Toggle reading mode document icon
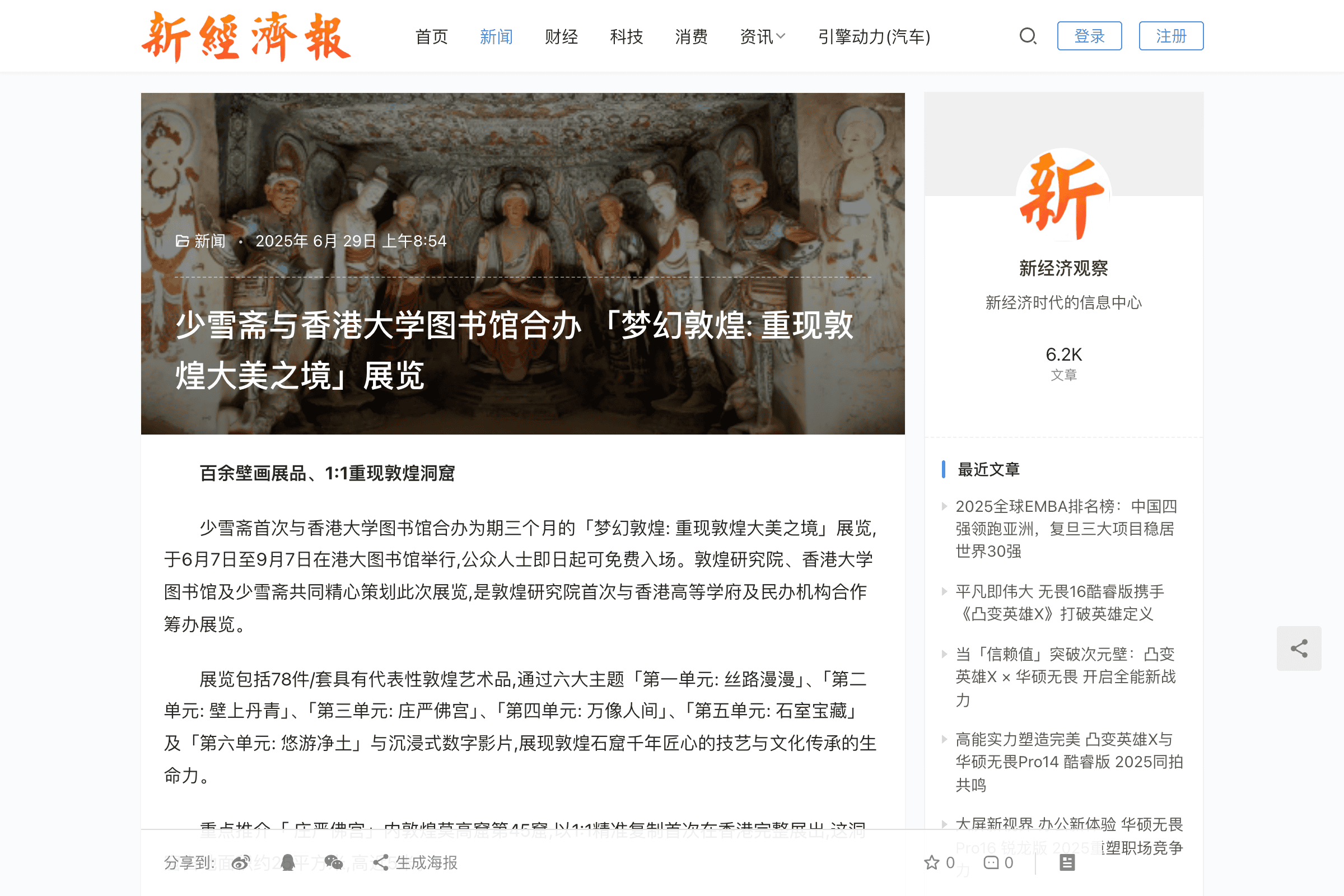The height and width of the screenshot is (896, 1344). (x=1067, y=862)
